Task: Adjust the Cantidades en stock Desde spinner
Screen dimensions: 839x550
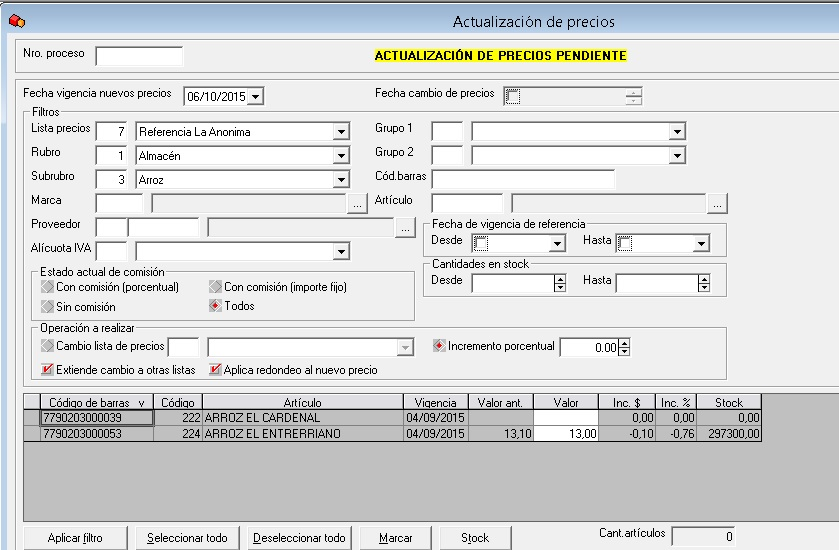Action: click(x=560, y=283)
